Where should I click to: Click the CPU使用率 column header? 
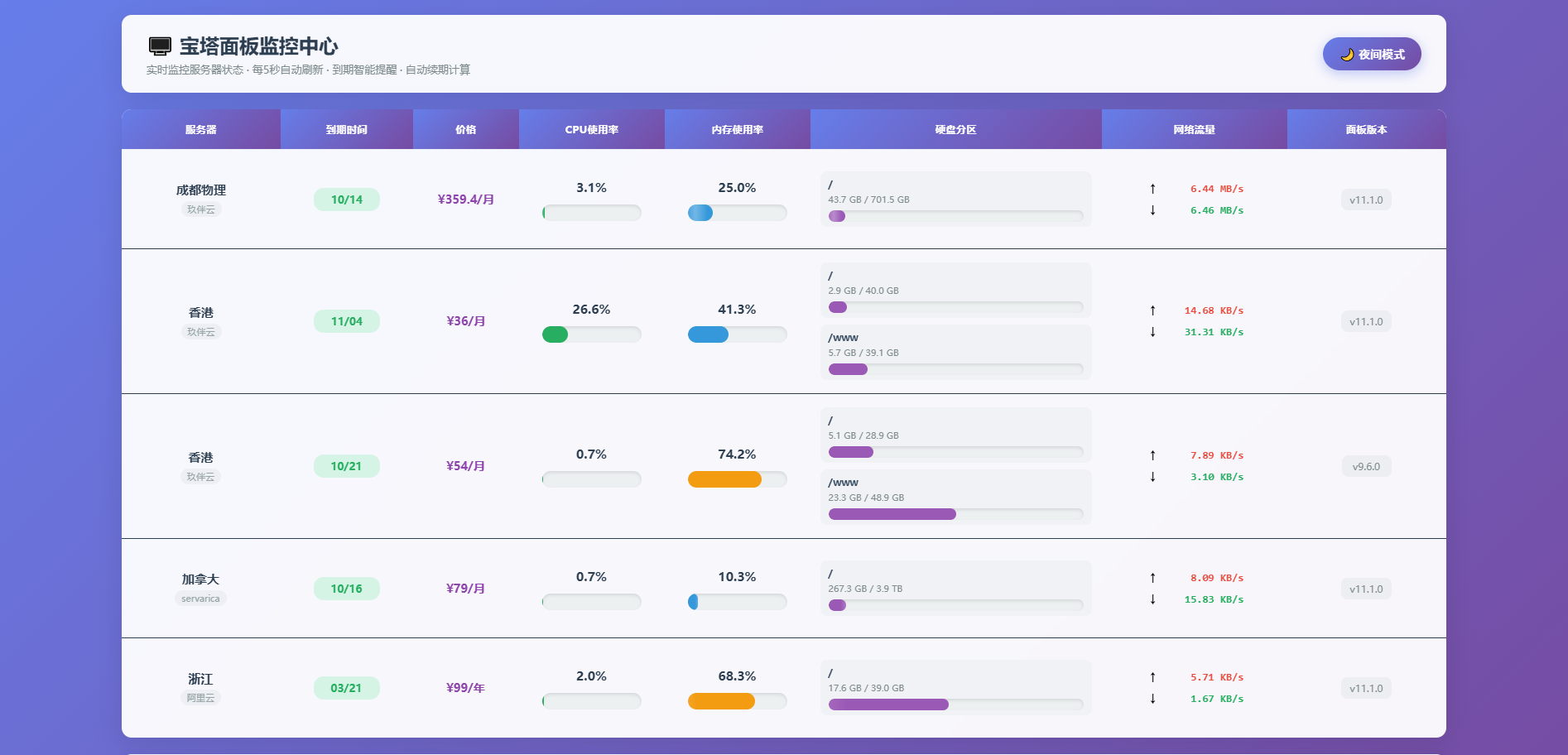[591, 130]
